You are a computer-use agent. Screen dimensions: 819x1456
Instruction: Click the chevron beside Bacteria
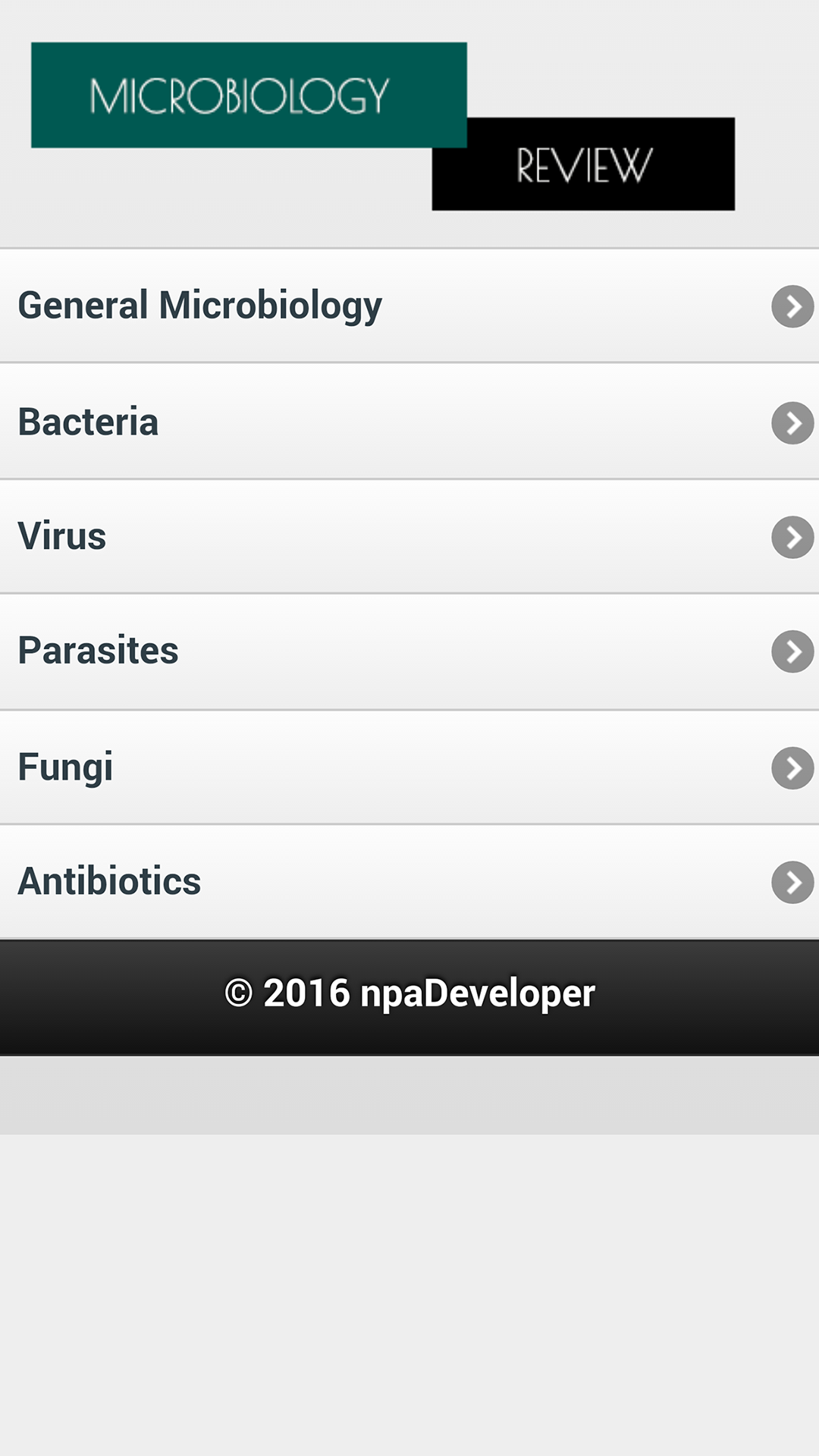tap(793, 422)
